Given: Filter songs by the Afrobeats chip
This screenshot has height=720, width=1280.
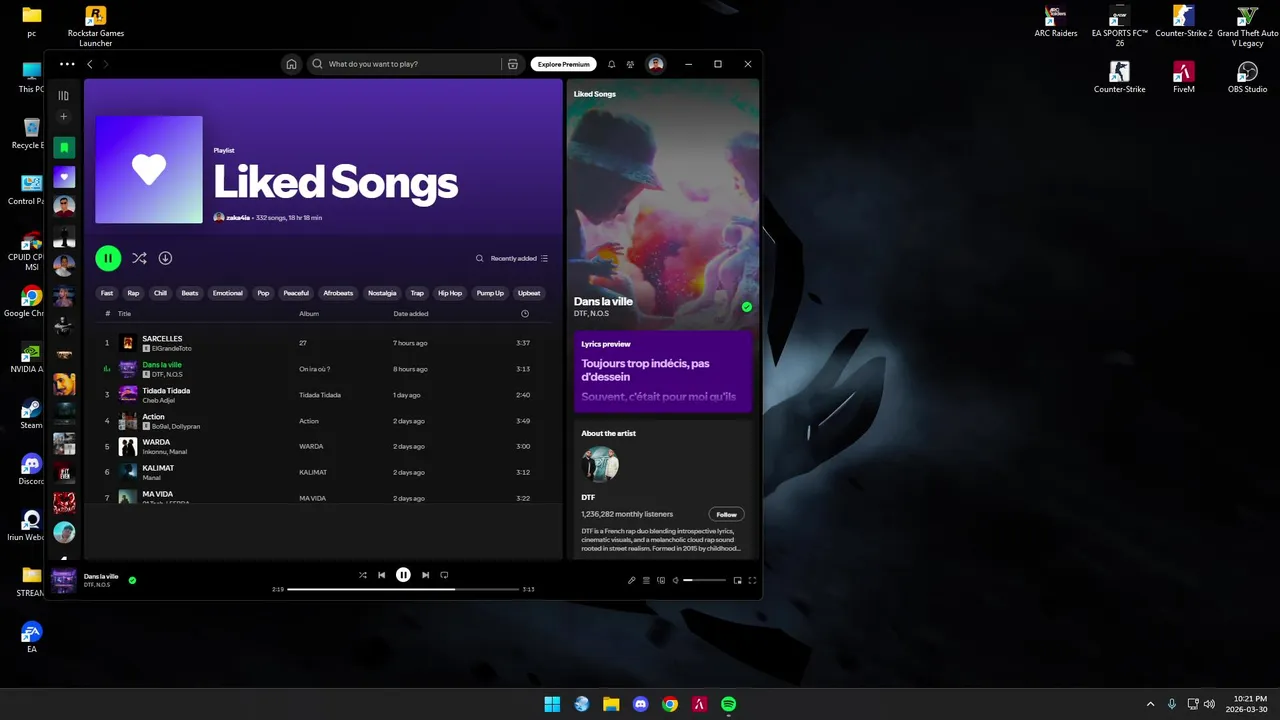Looking at the screenshot, I should 338,293.
